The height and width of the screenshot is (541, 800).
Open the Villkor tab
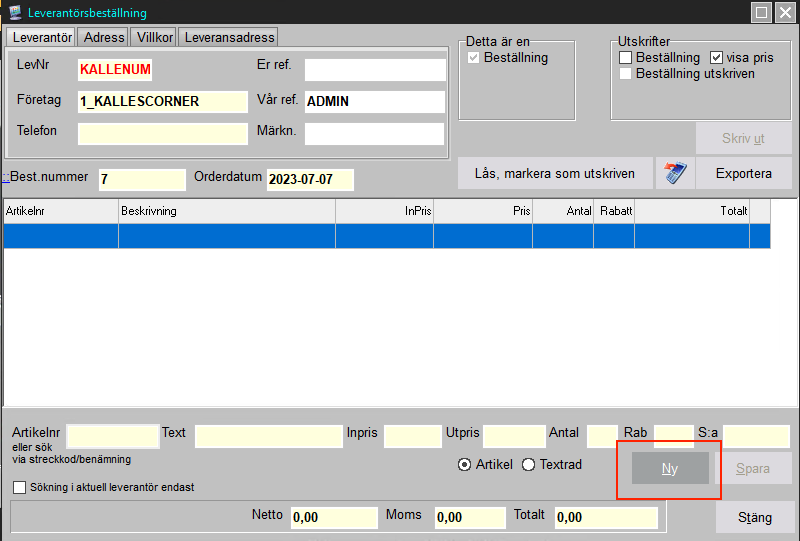(154, 37)
